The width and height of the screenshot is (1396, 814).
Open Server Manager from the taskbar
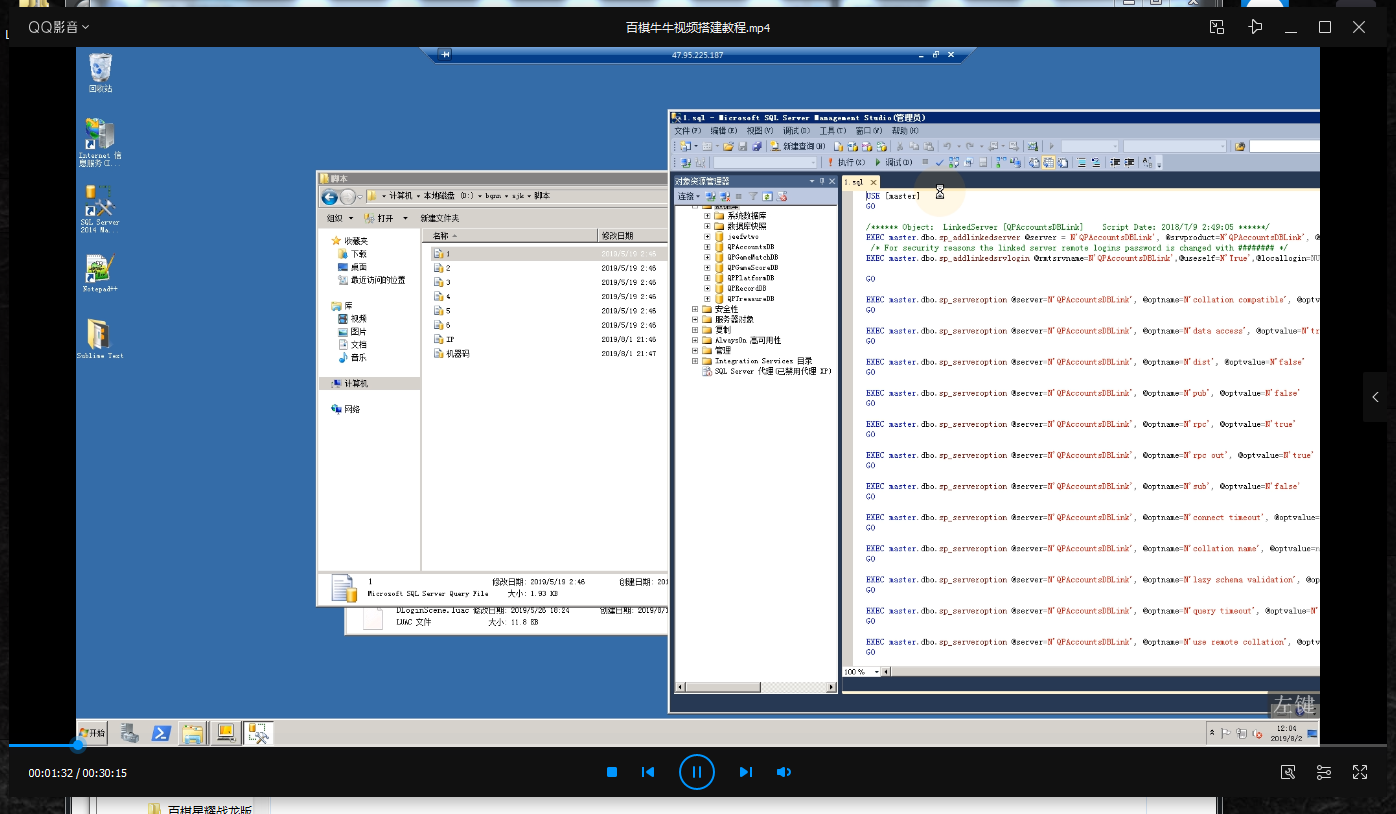129,733
